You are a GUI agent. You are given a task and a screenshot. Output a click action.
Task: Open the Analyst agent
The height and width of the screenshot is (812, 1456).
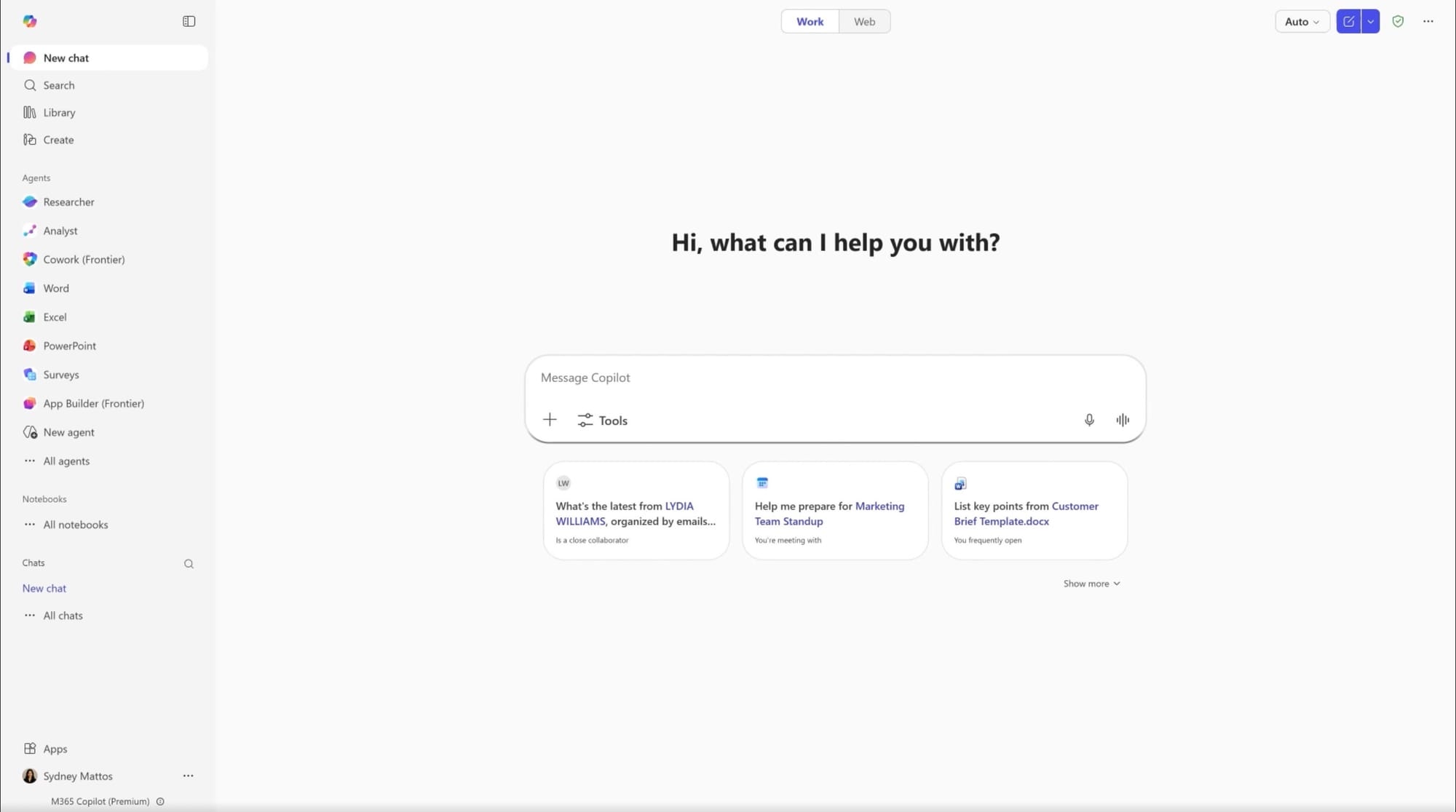[x=60, y=231]
